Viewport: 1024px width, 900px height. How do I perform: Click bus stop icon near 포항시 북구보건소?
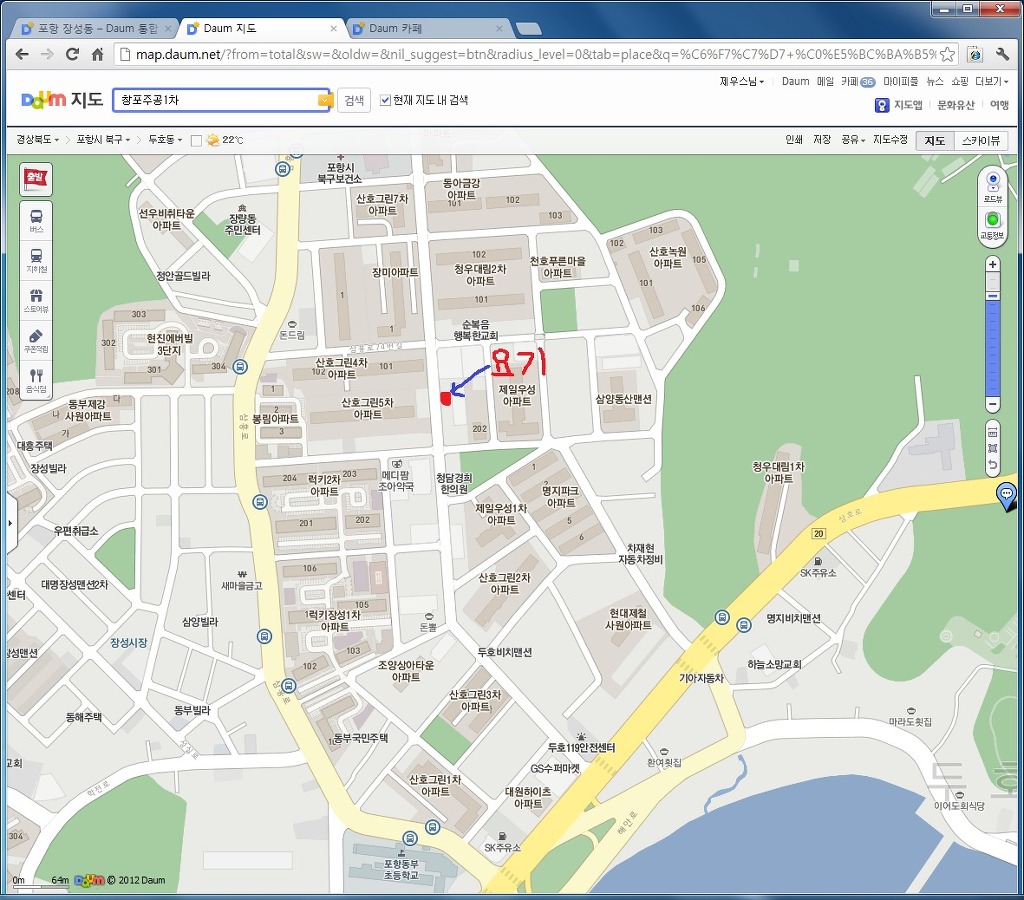tap(283, 169)
